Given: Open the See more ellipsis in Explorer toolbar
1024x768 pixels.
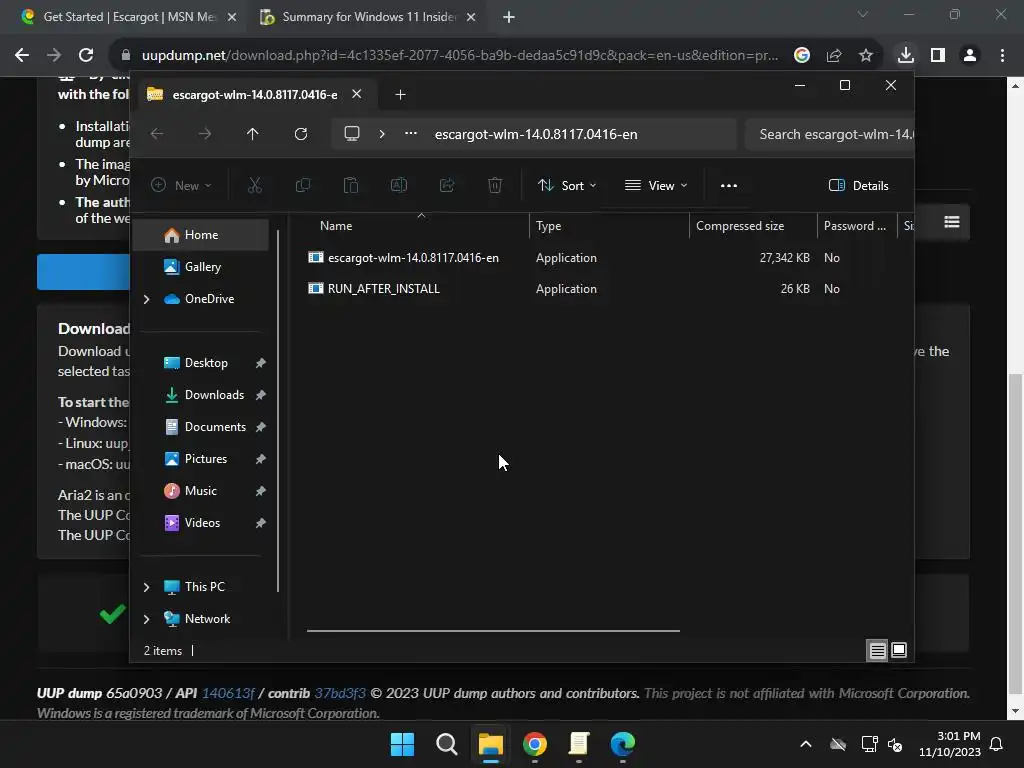Looking at the screenshot, I should [729, 185].
